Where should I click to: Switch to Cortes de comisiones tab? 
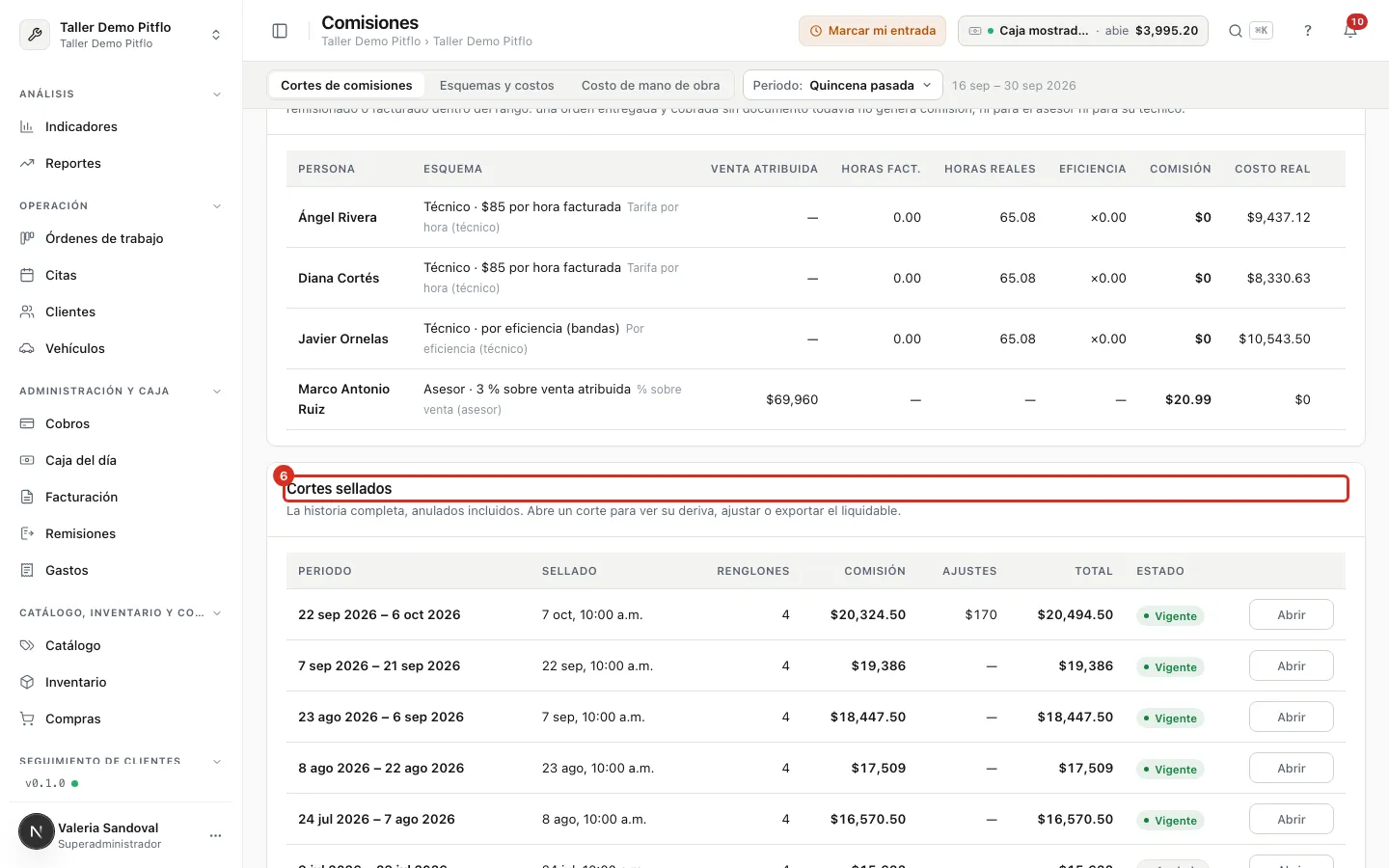pyautogui.click(x=346, y=85)
